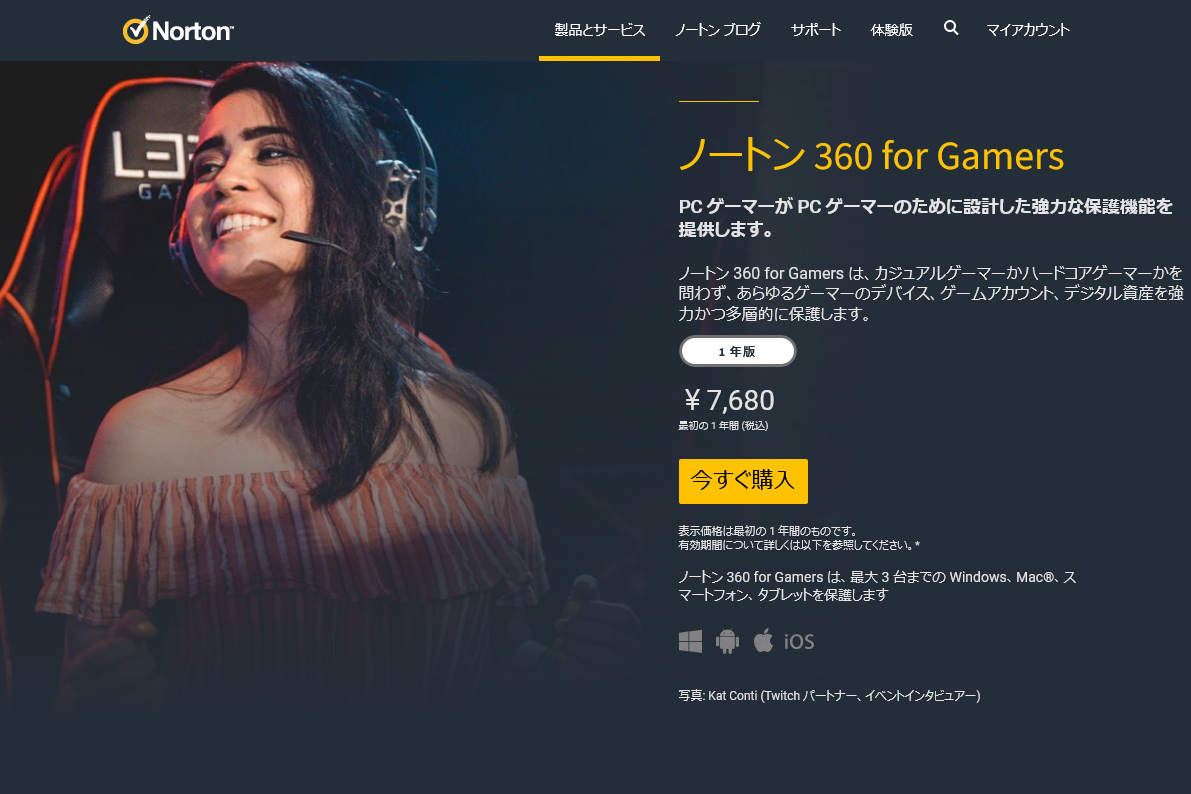Select the 1 年版 subscription option
The width and height of the screenshot is (1191, 794).
(x=738, y=351)
